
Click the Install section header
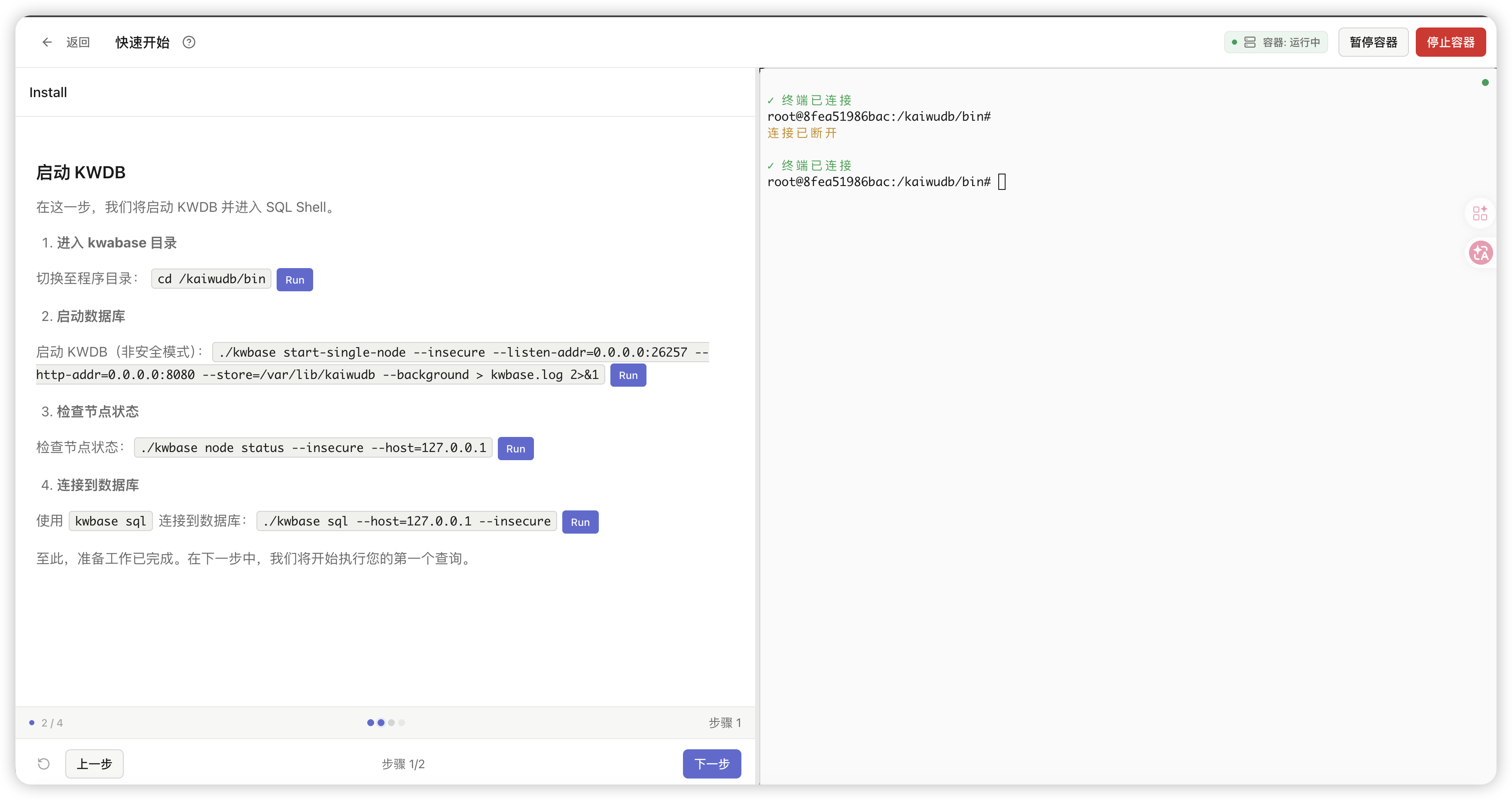(x=48, y=93)
